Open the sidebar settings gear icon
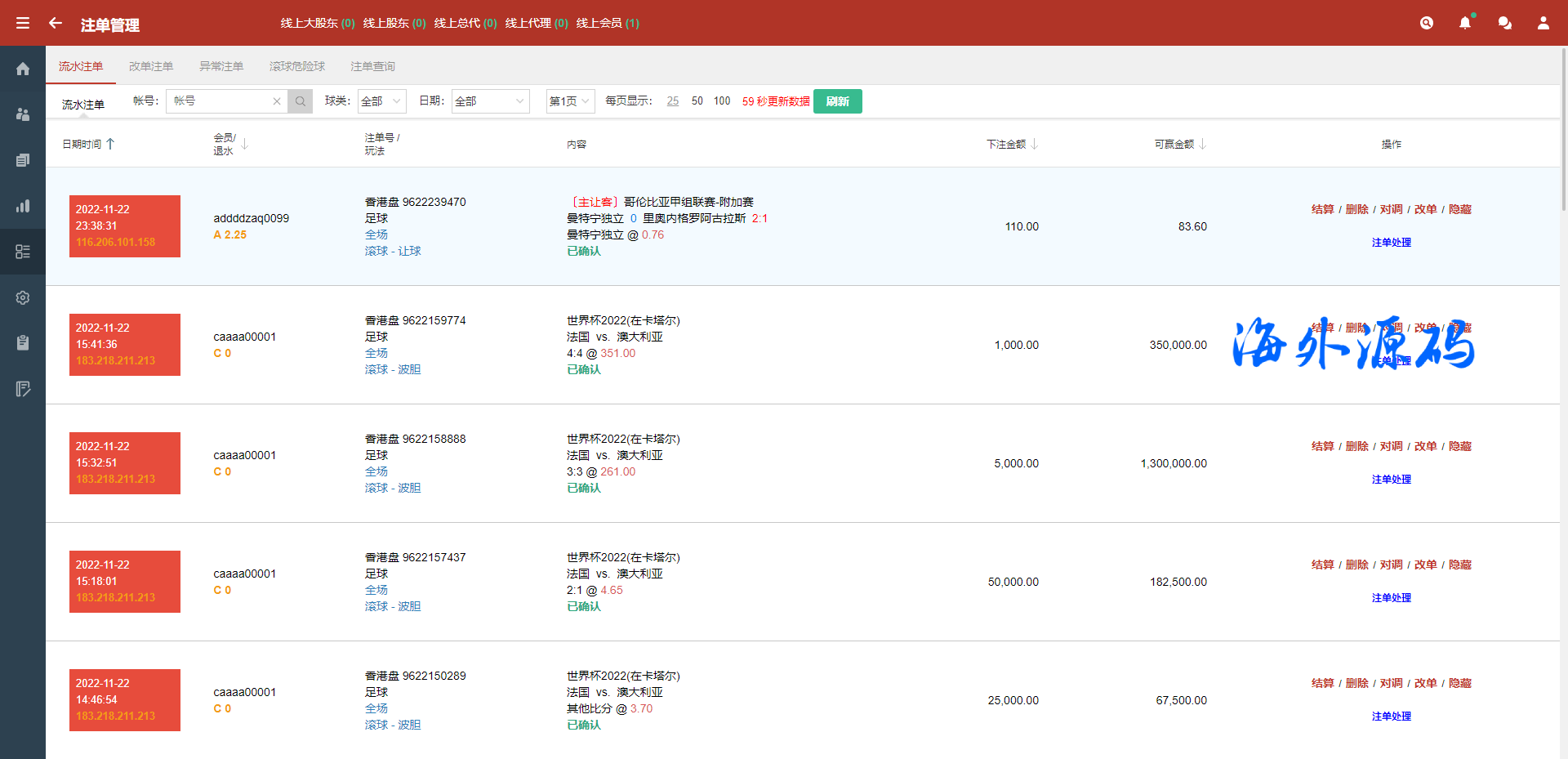This screenshot has height=759, width=1568. [23, 298]
